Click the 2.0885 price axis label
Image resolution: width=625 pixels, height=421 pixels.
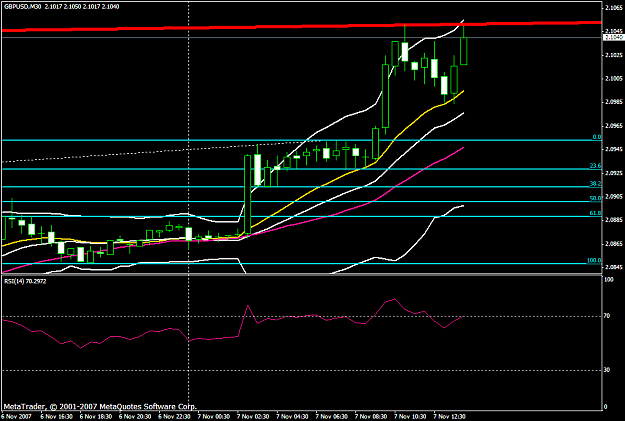pos(614,220)
